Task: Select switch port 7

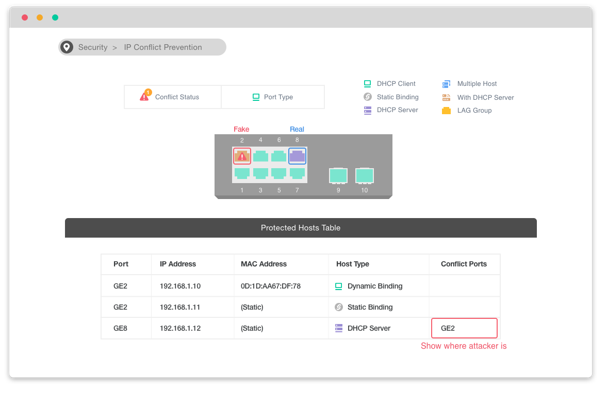Action: (x=297, y=173)
